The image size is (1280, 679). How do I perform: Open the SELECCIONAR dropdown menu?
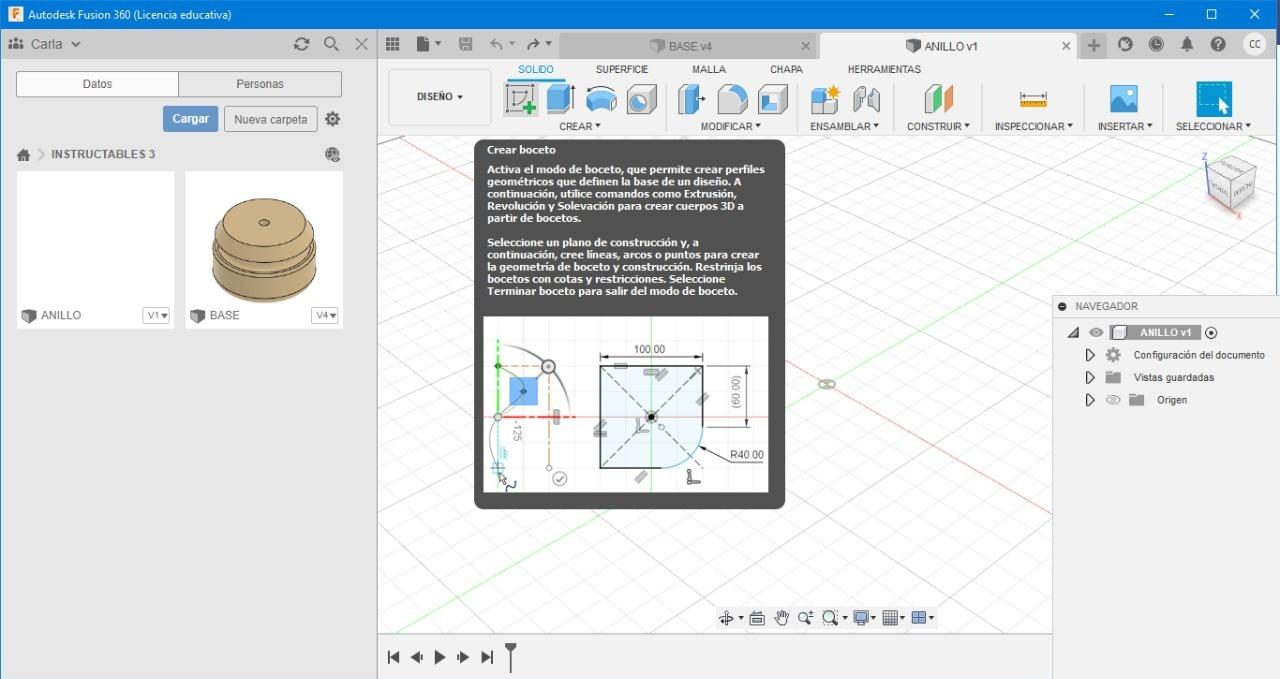[x=1213, y=126]
